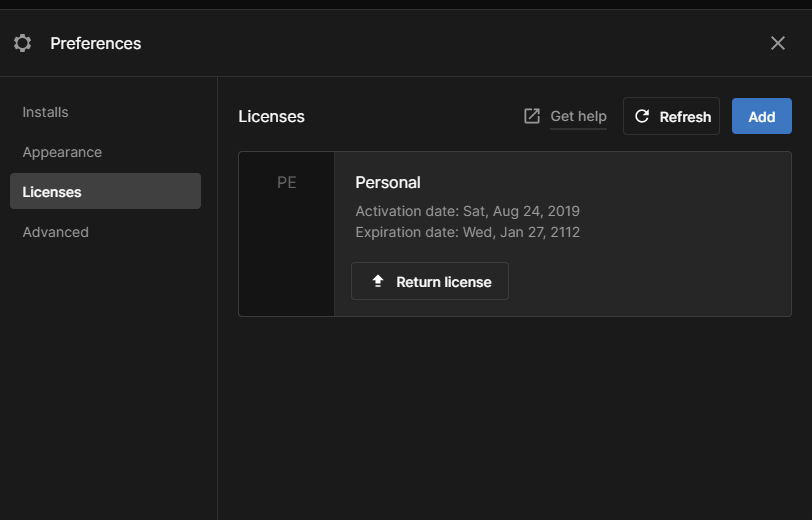Click the Preferences title text

pyautogui.click(x=96, y=43)
